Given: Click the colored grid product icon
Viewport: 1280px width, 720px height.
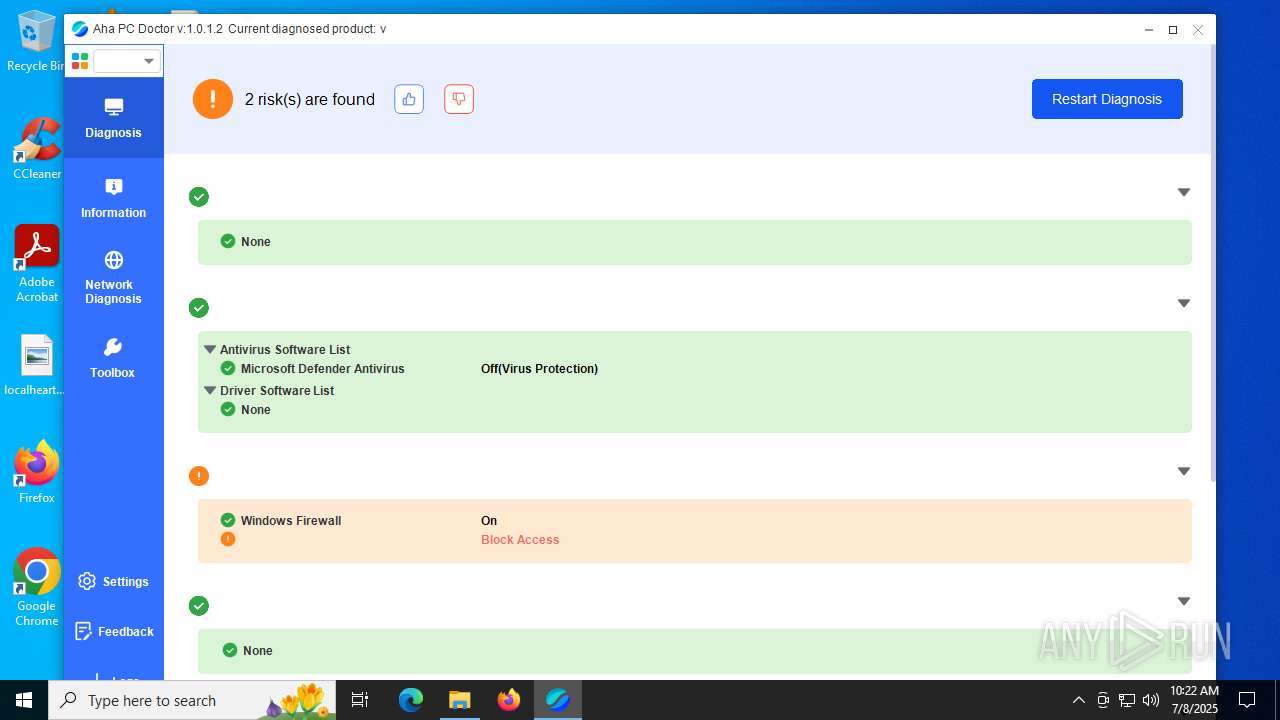Looking at the screenshot, I should (x=80, y=61).
